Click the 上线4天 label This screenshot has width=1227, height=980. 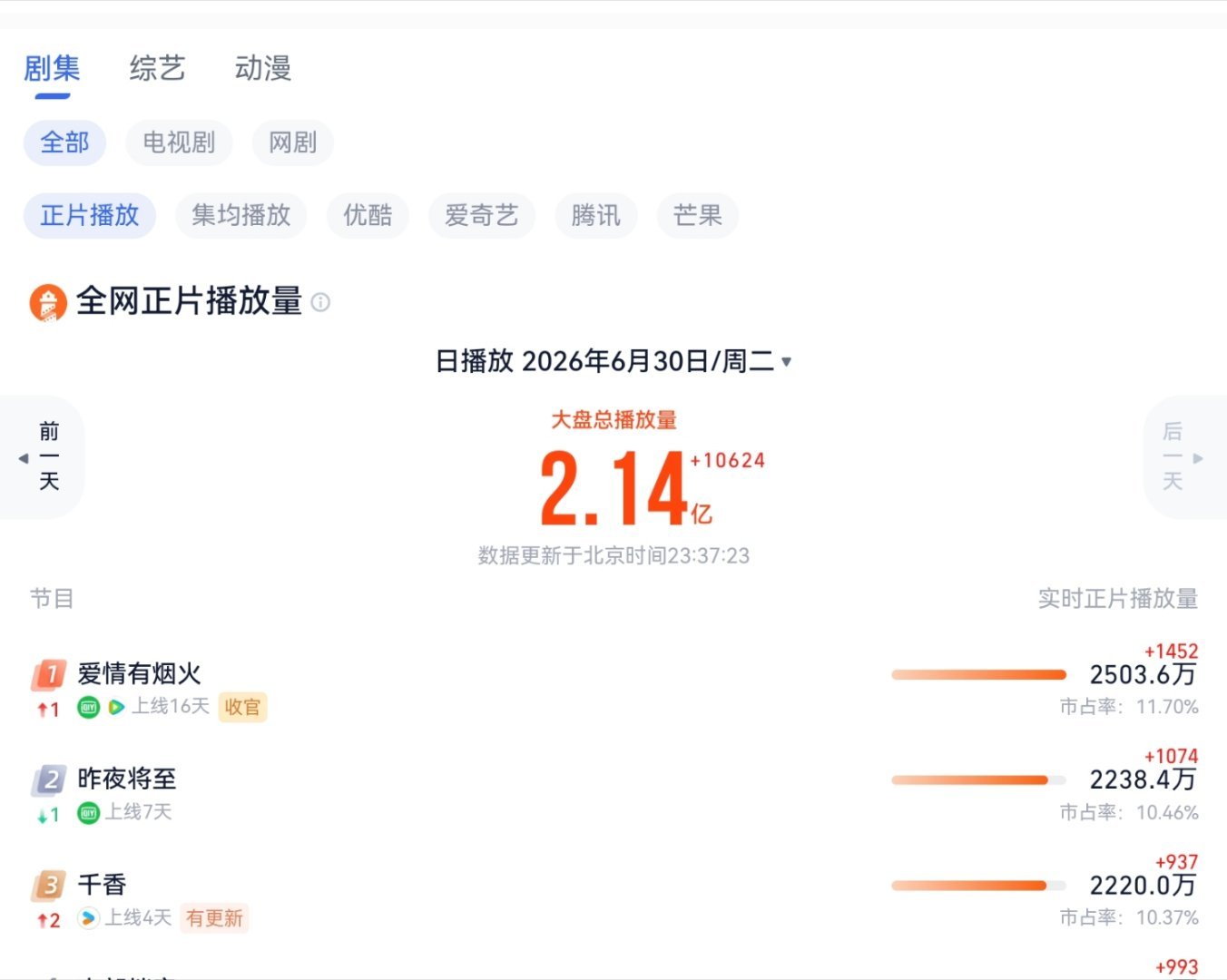pos(138,917)
